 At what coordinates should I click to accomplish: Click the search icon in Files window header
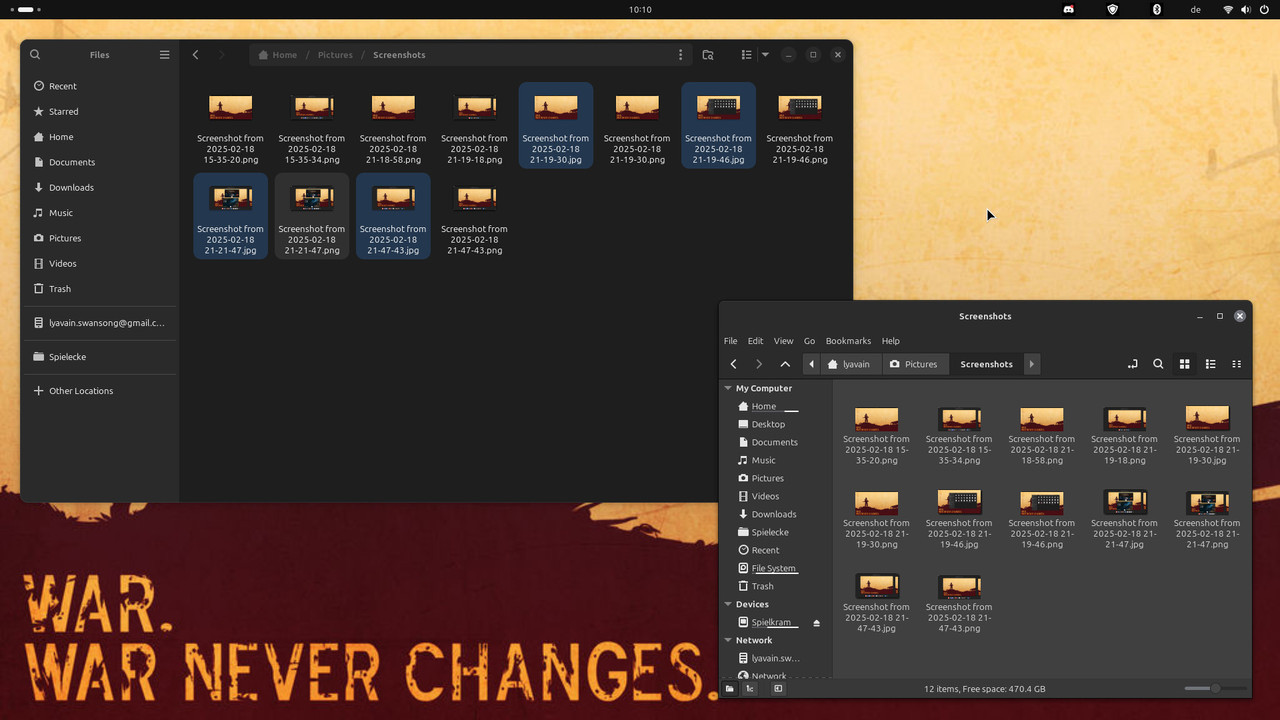(35, 55)
